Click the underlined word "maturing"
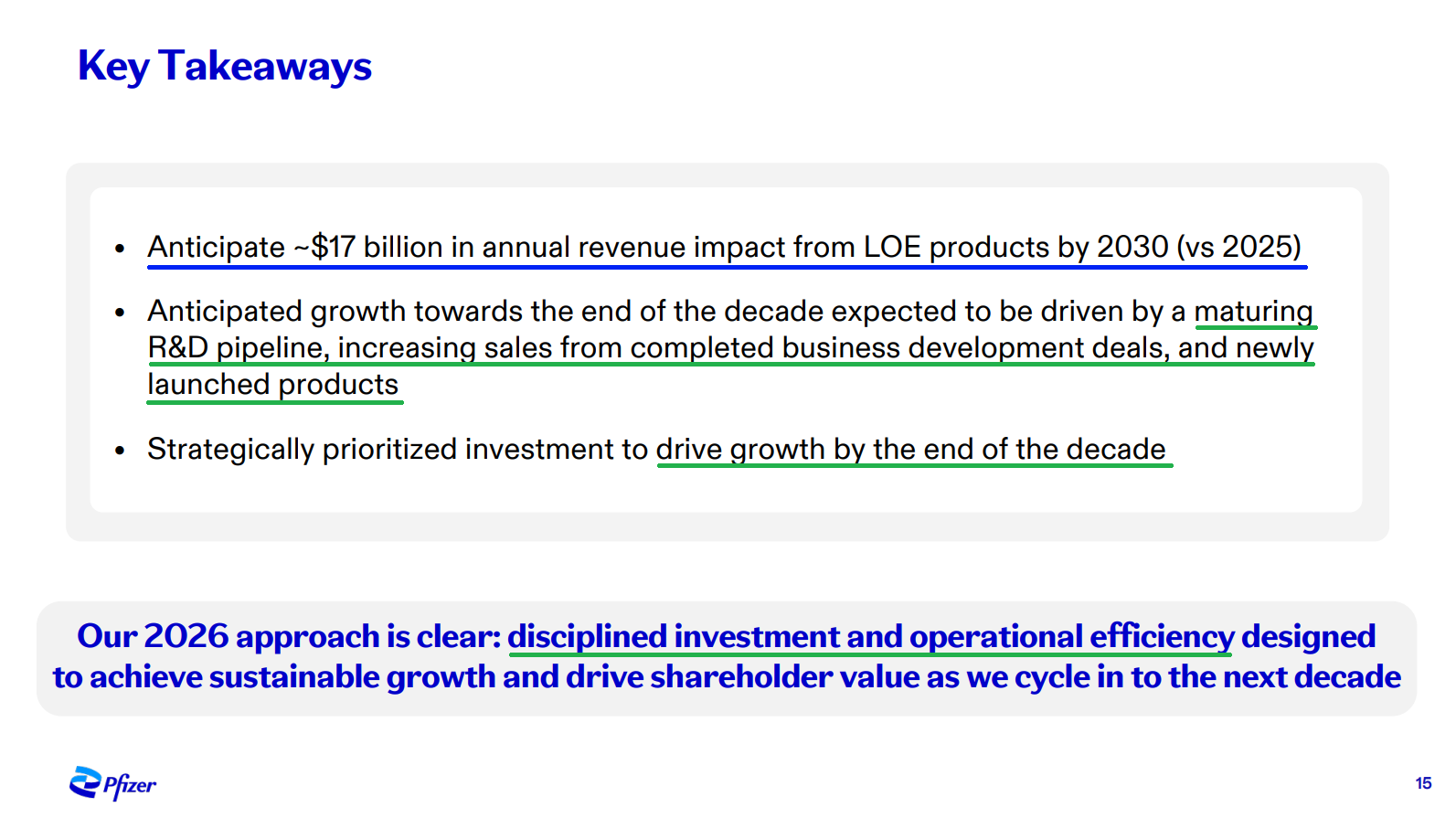 coord(1253,312)
